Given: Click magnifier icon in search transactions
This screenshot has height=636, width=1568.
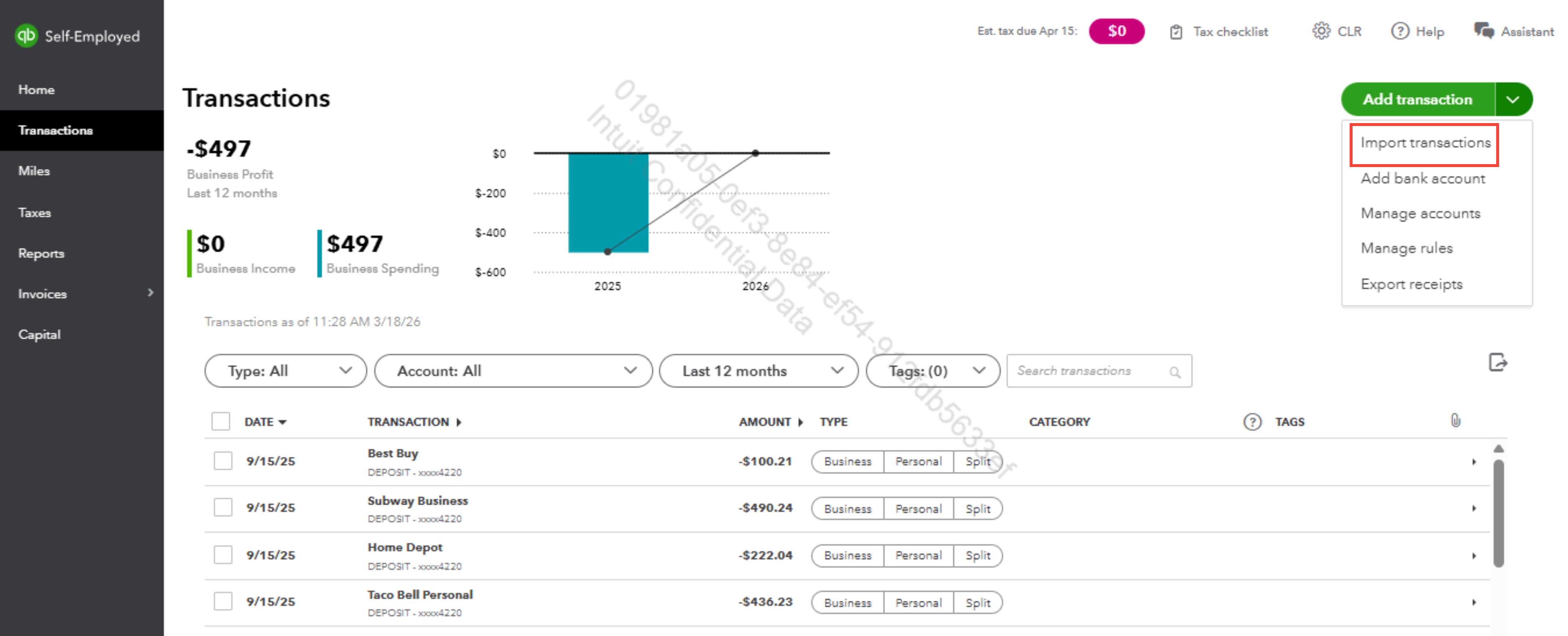Looking at the screenshot, I should tap(1175, 372).
